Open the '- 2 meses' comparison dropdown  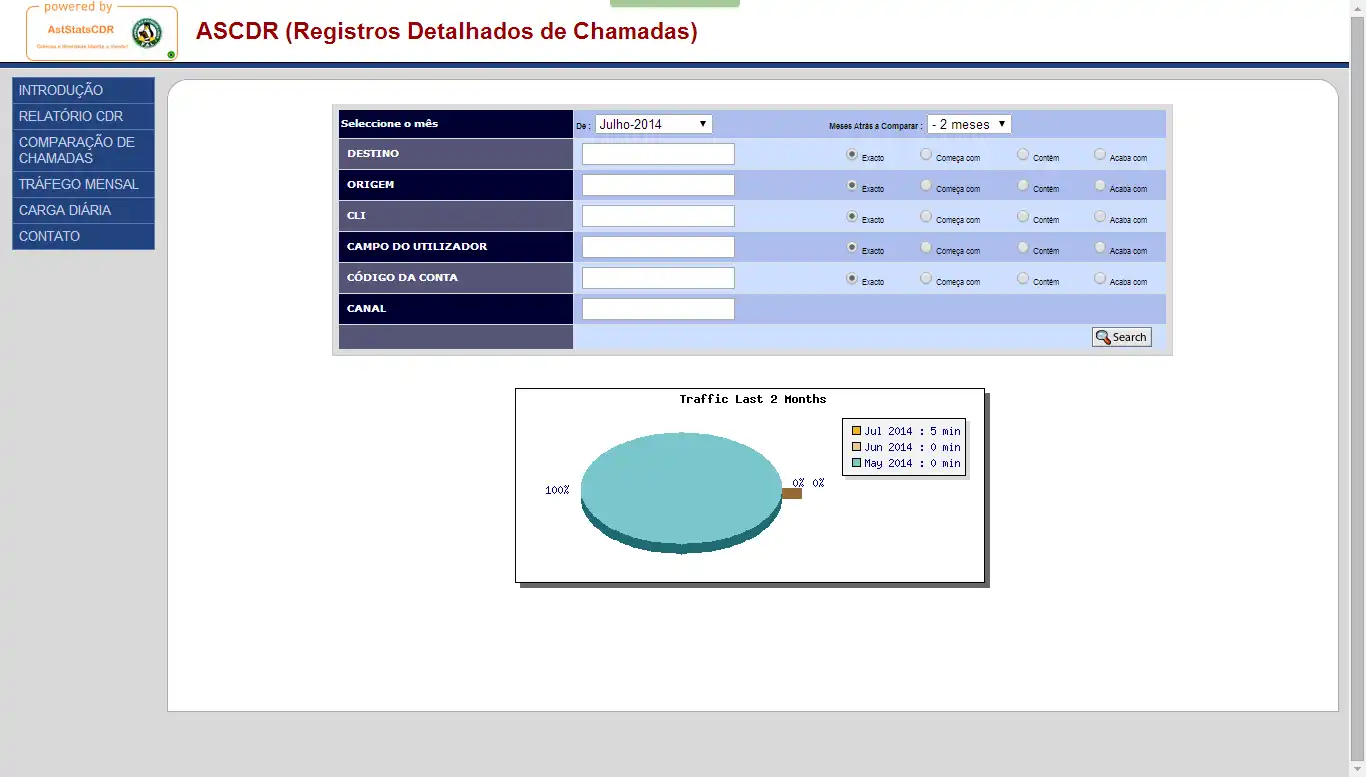[x=969, y=124]
